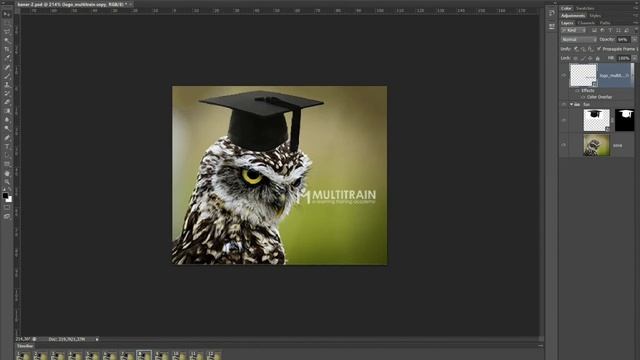
Task: Switch to the Styles tab
Action: (595, 16)
